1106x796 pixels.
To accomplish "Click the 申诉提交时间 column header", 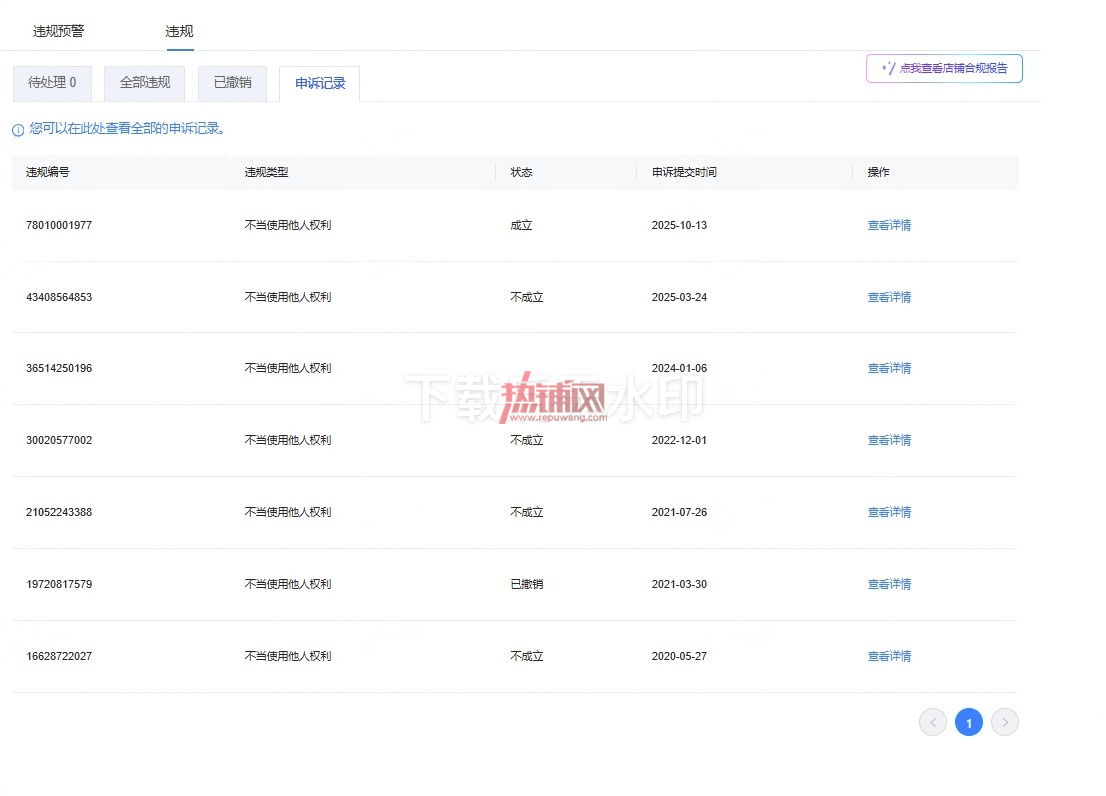I will 683,172.
